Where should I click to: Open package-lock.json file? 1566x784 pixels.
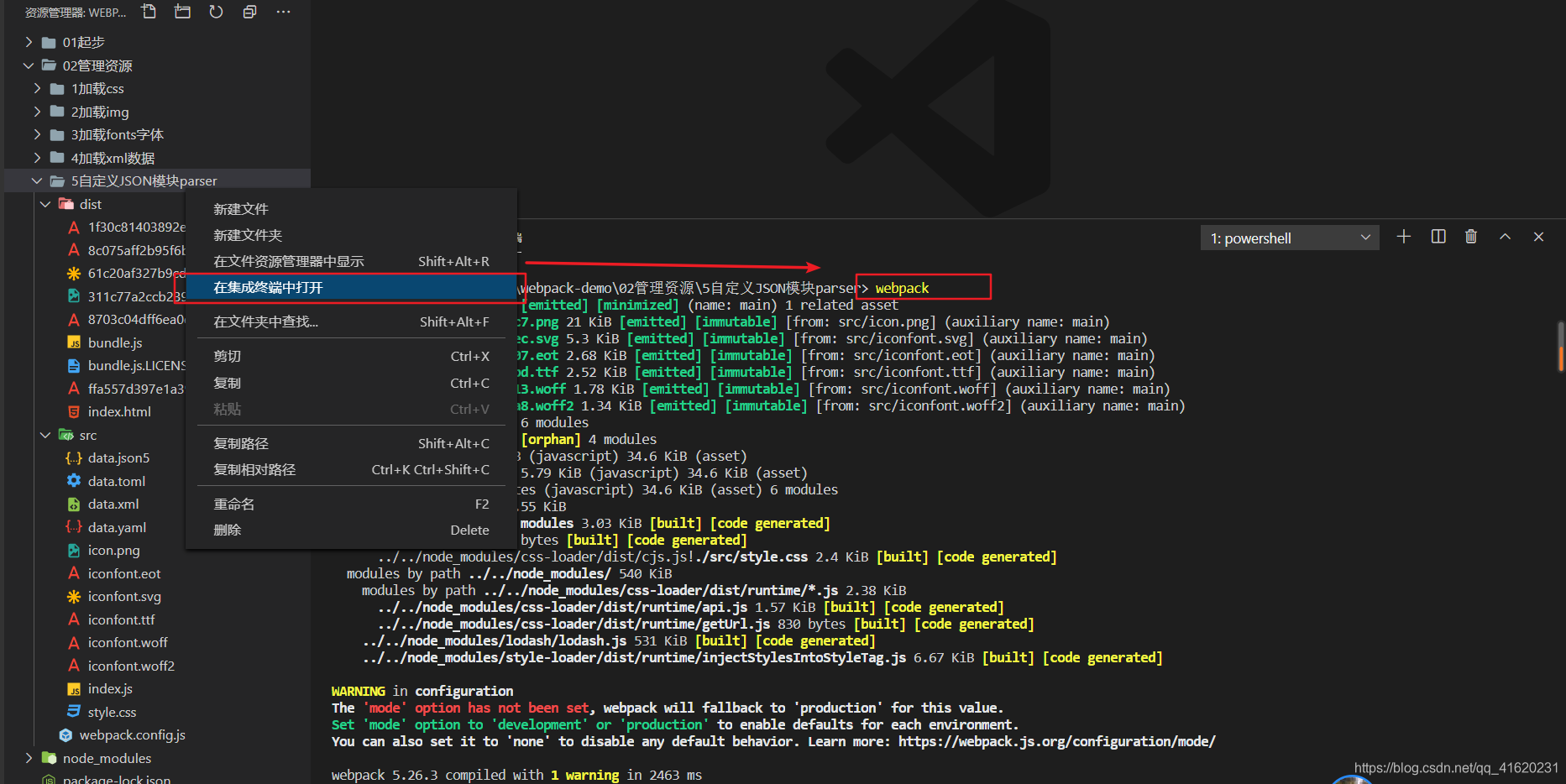(117, 778)
